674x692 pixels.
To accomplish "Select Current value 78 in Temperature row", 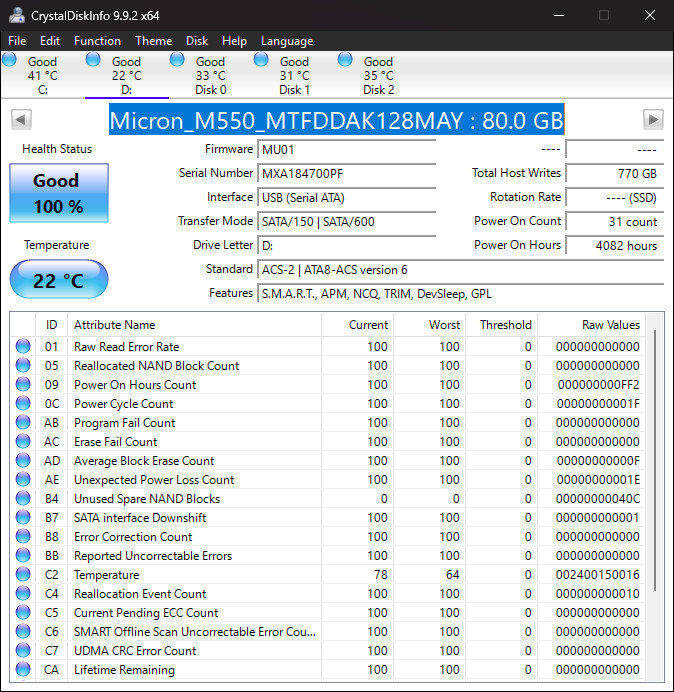I will (x=380, y=575).
